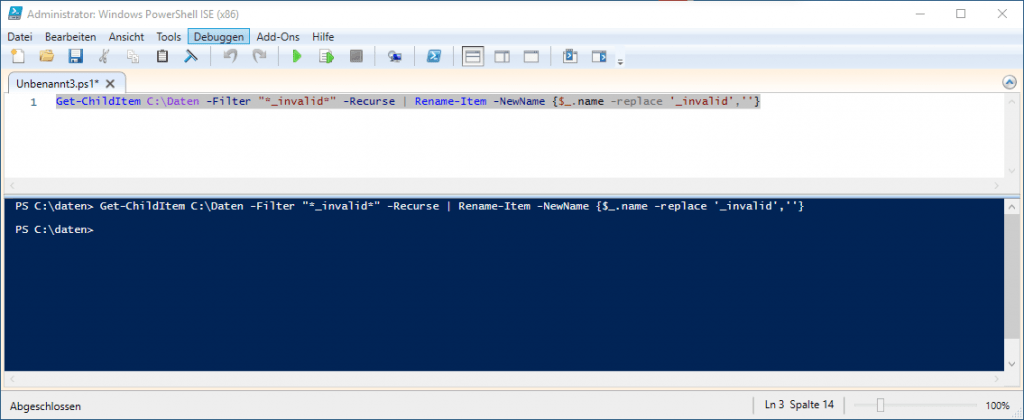
Task: Click the Ln 3 Spalte 14 indicator
Action: tap(799, 405)
